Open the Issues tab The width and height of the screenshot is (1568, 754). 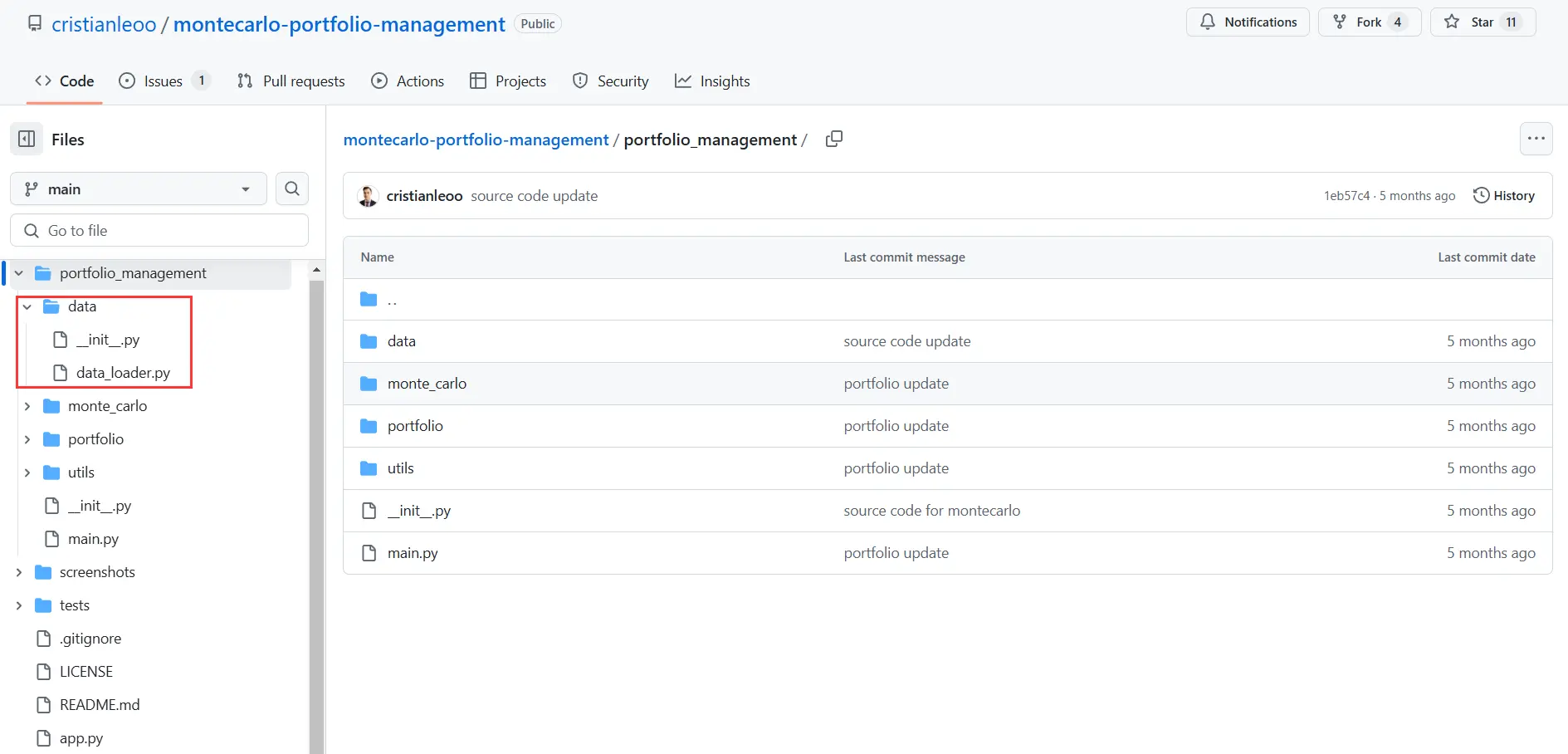click(x=164, y=81)
